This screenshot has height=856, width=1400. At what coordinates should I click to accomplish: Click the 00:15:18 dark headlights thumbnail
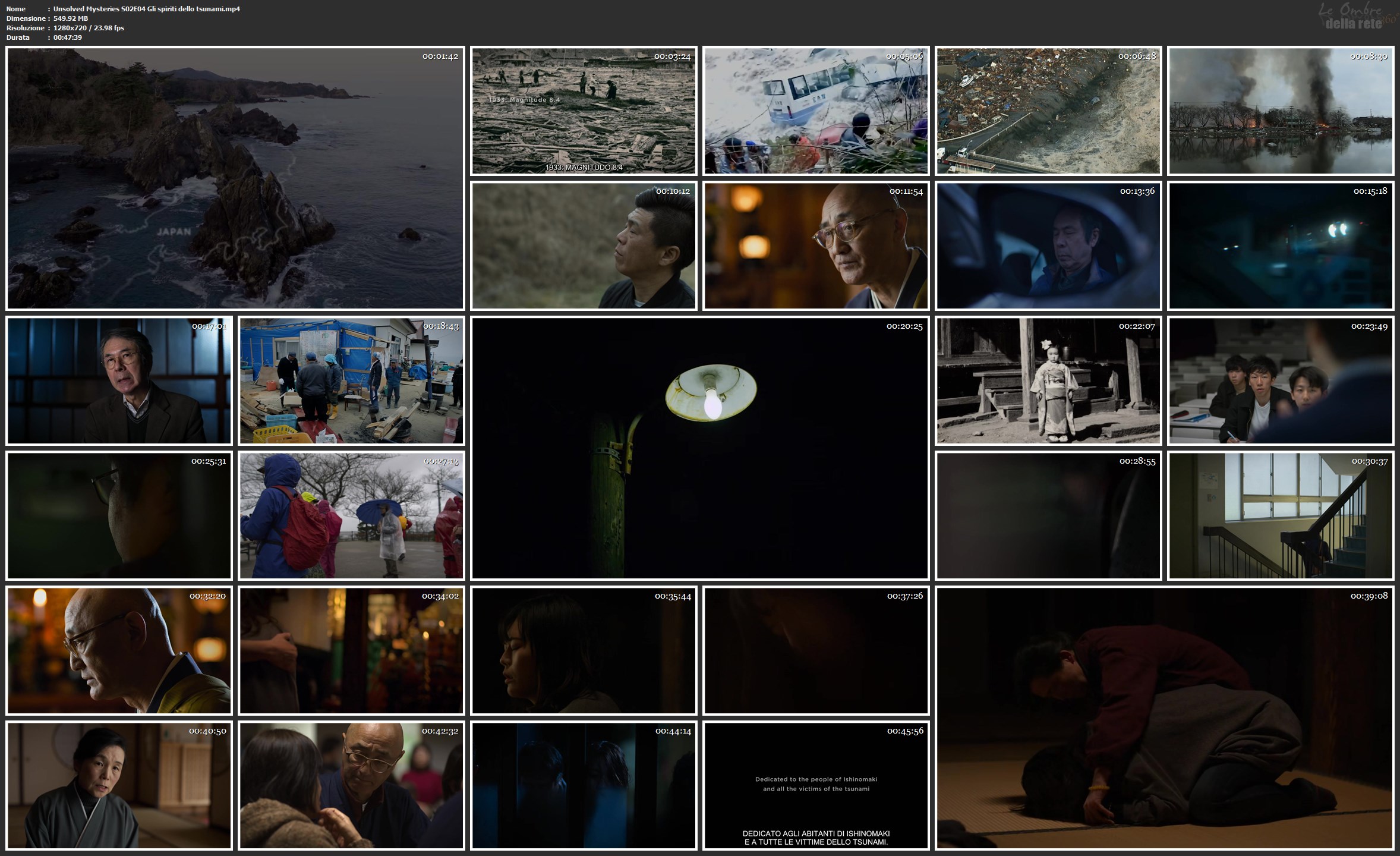[x=1281, y=246]
